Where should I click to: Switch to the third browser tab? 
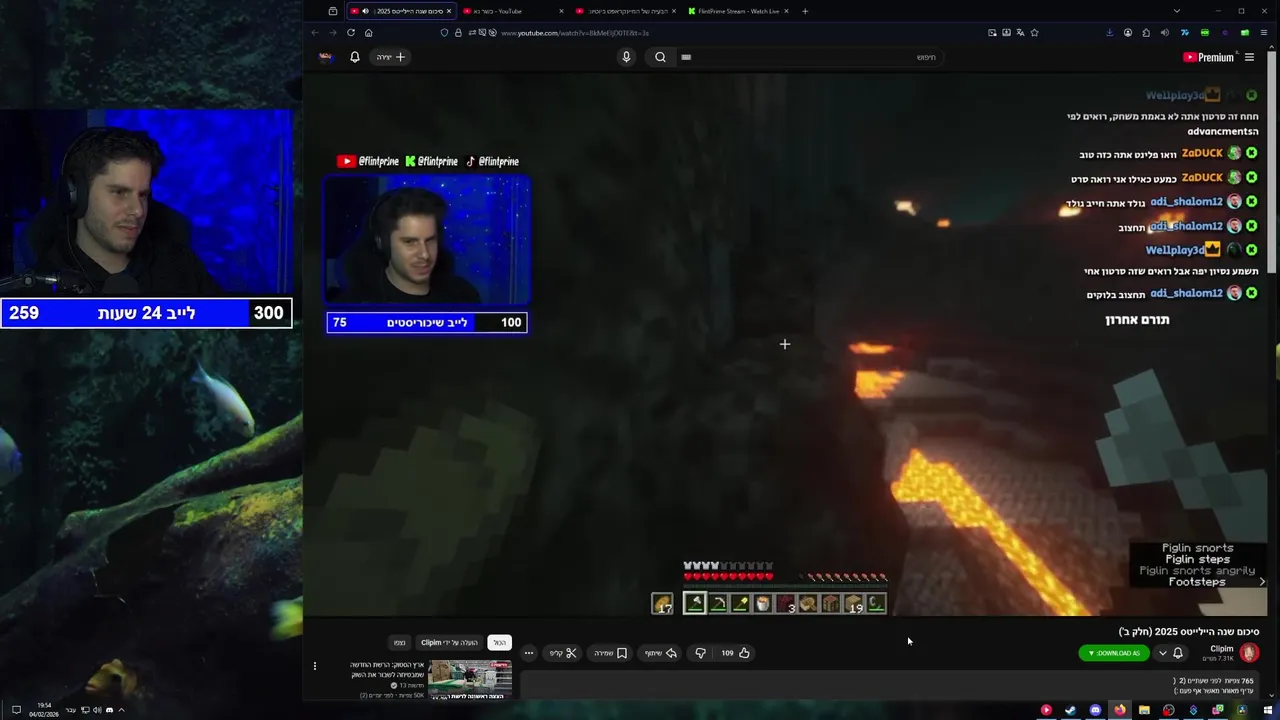pos(624,11)
